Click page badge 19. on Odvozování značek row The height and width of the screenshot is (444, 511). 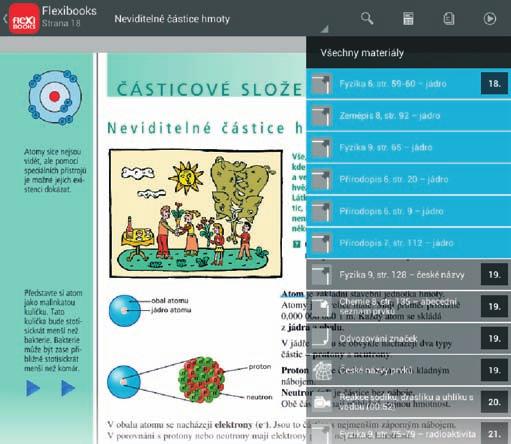(x=494, y=338)
